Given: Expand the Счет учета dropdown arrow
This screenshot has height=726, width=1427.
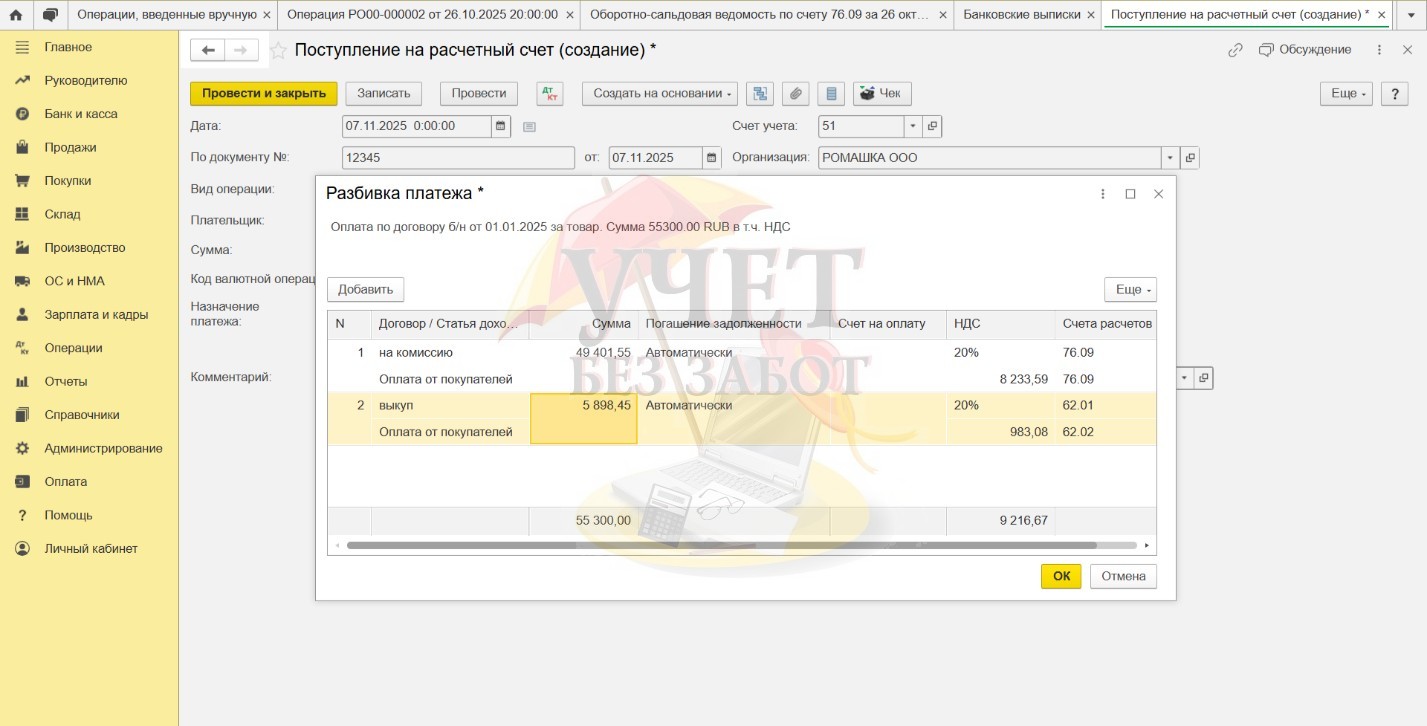Looking at the screenshot, I should click(x=912, y=126).
